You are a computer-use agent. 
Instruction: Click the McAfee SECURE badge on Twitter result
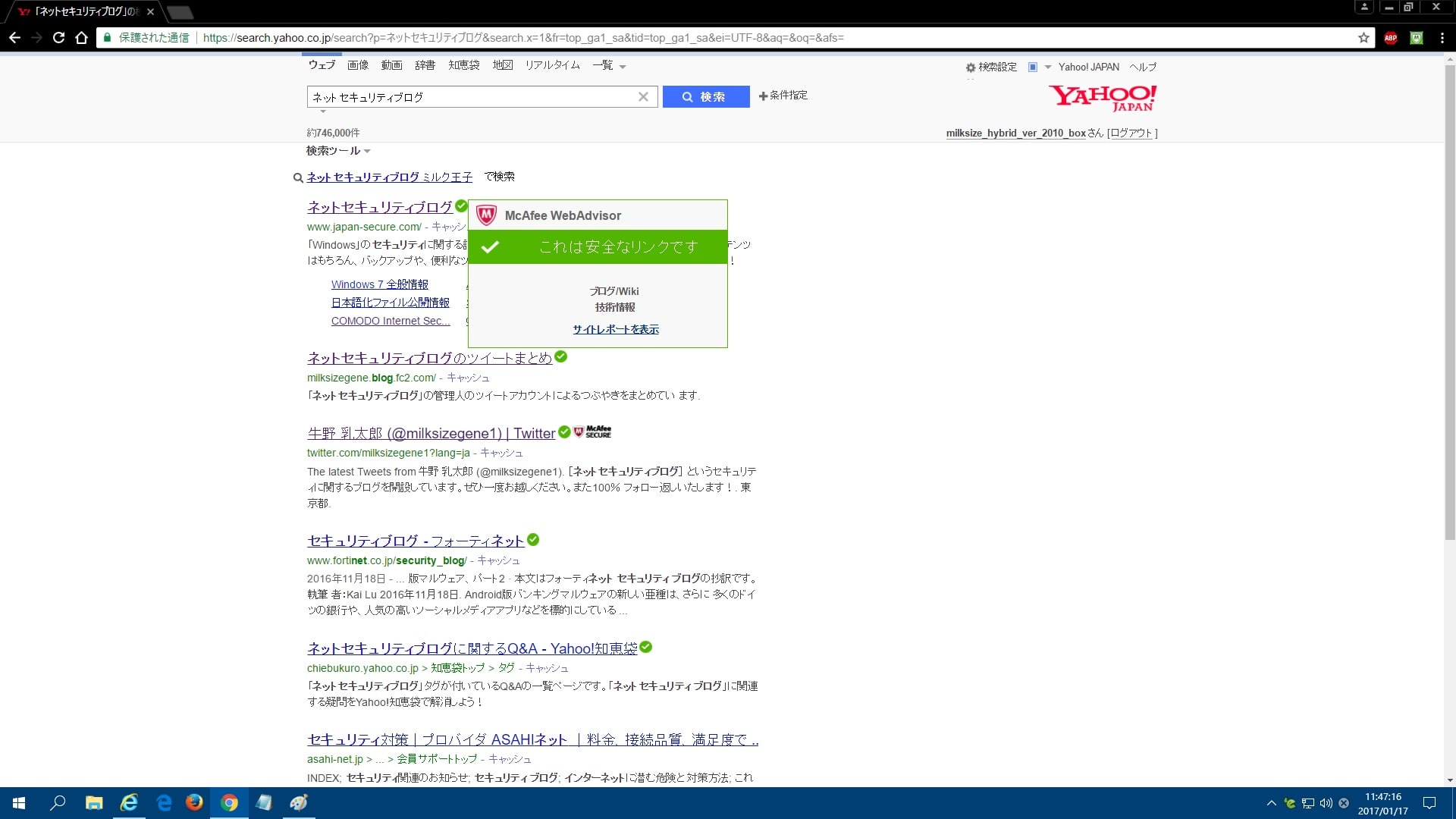pos(592,431)
